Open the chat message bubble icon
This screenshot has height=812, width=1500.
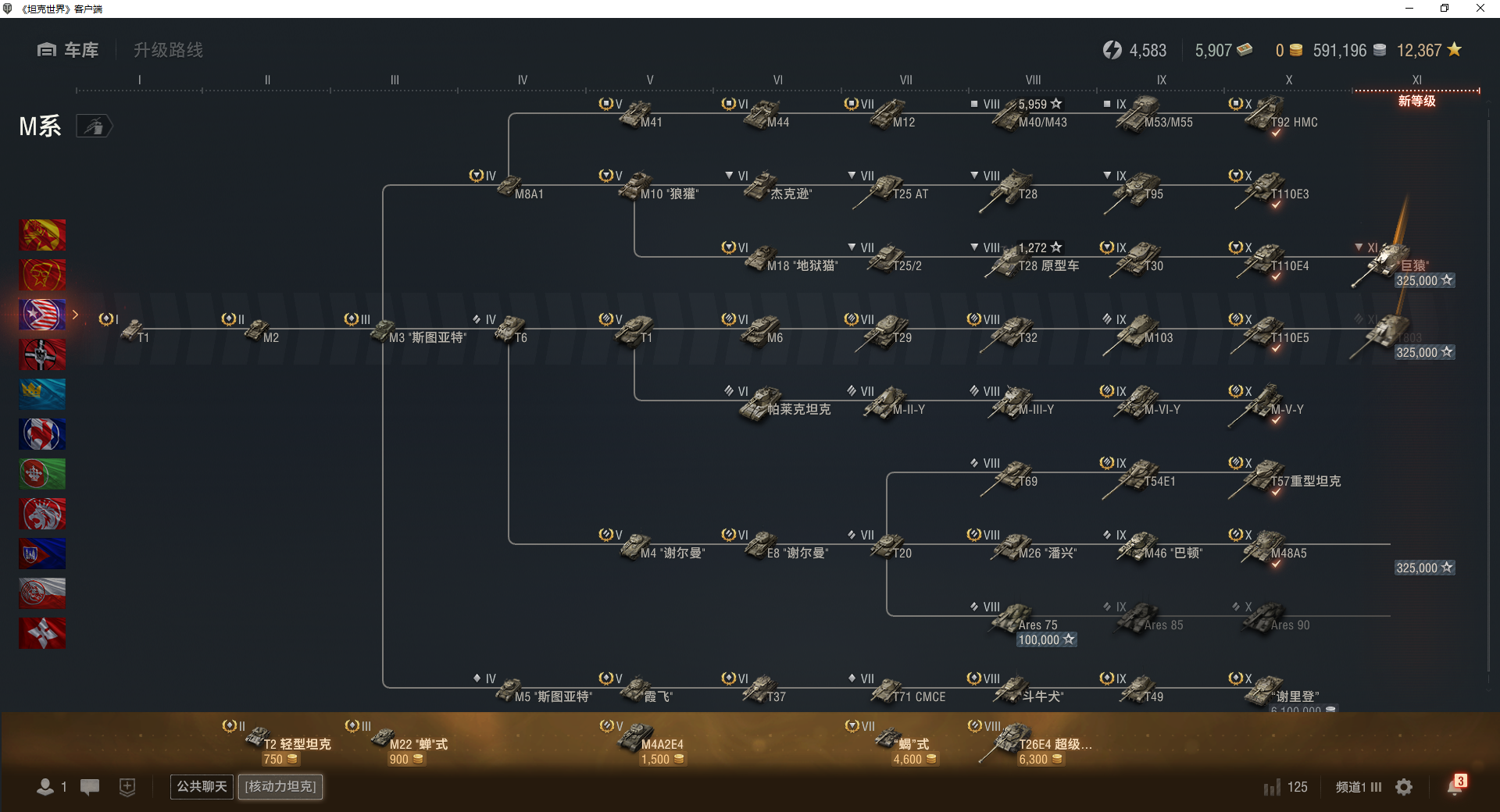(x=90, y=787)
